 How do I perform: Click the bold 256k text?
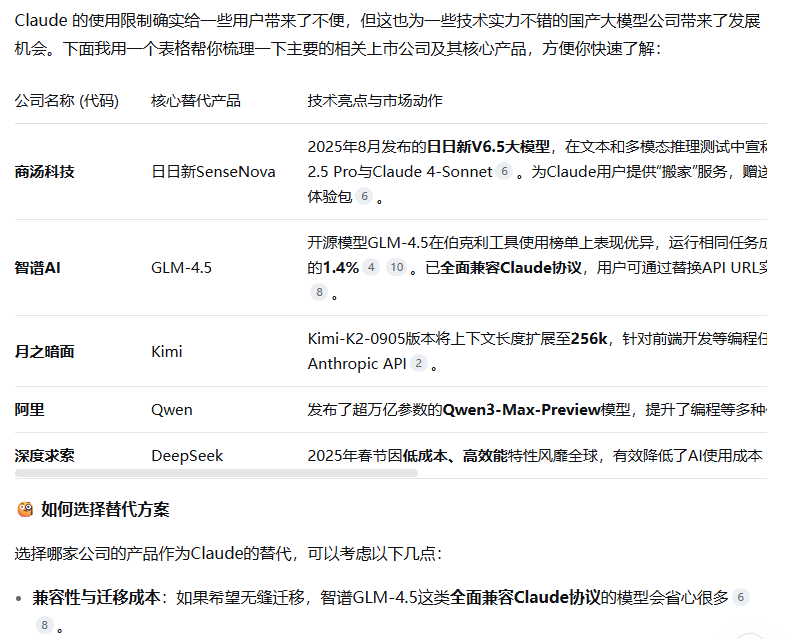[589, 338]
